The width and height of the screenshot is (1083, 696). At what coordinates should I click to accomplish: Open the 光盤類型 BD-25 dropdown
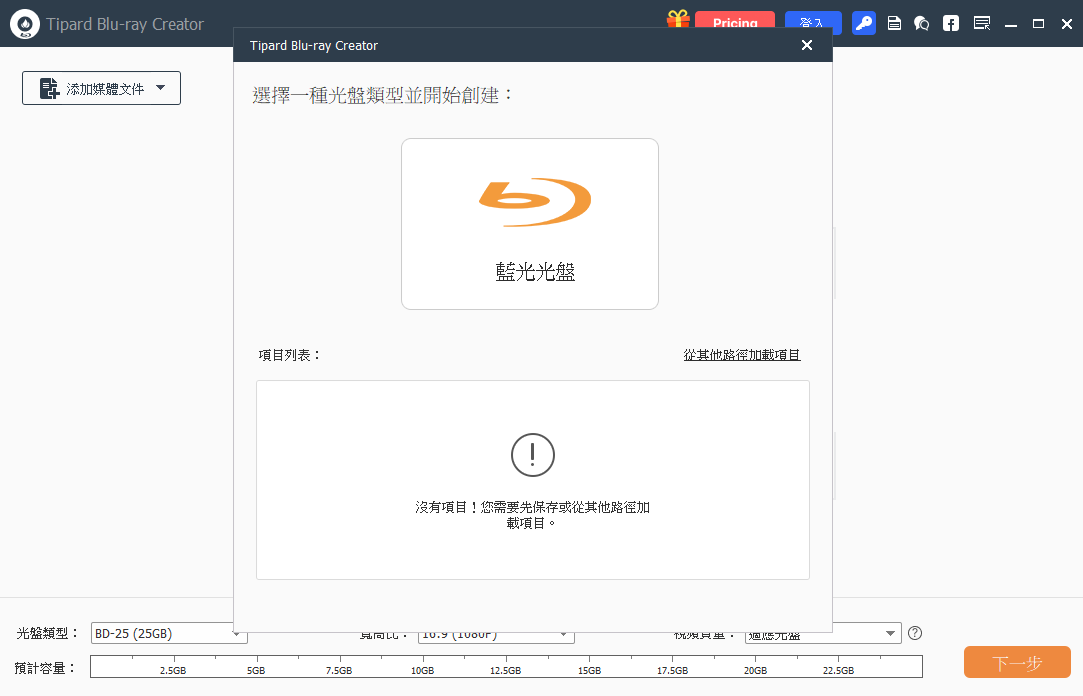[x=168, y=634]
